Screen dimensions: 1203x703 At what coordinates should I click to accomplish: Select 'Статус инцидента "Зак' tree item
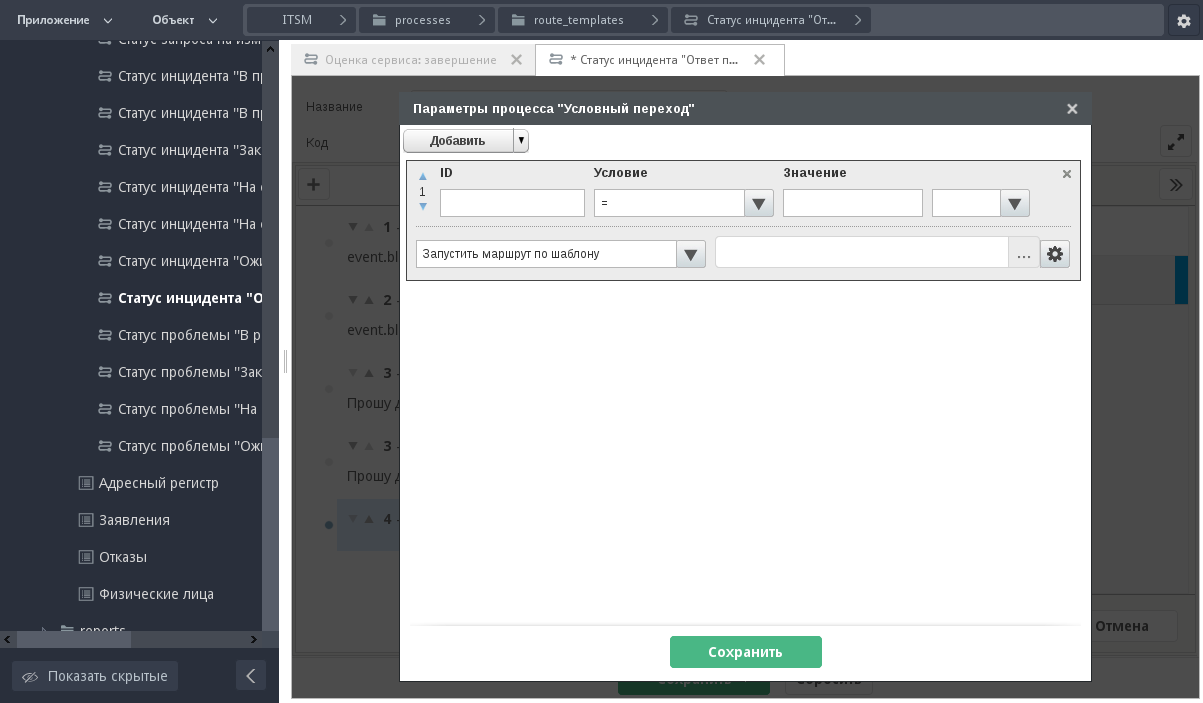pyautogui.click(x=190, y=150)
